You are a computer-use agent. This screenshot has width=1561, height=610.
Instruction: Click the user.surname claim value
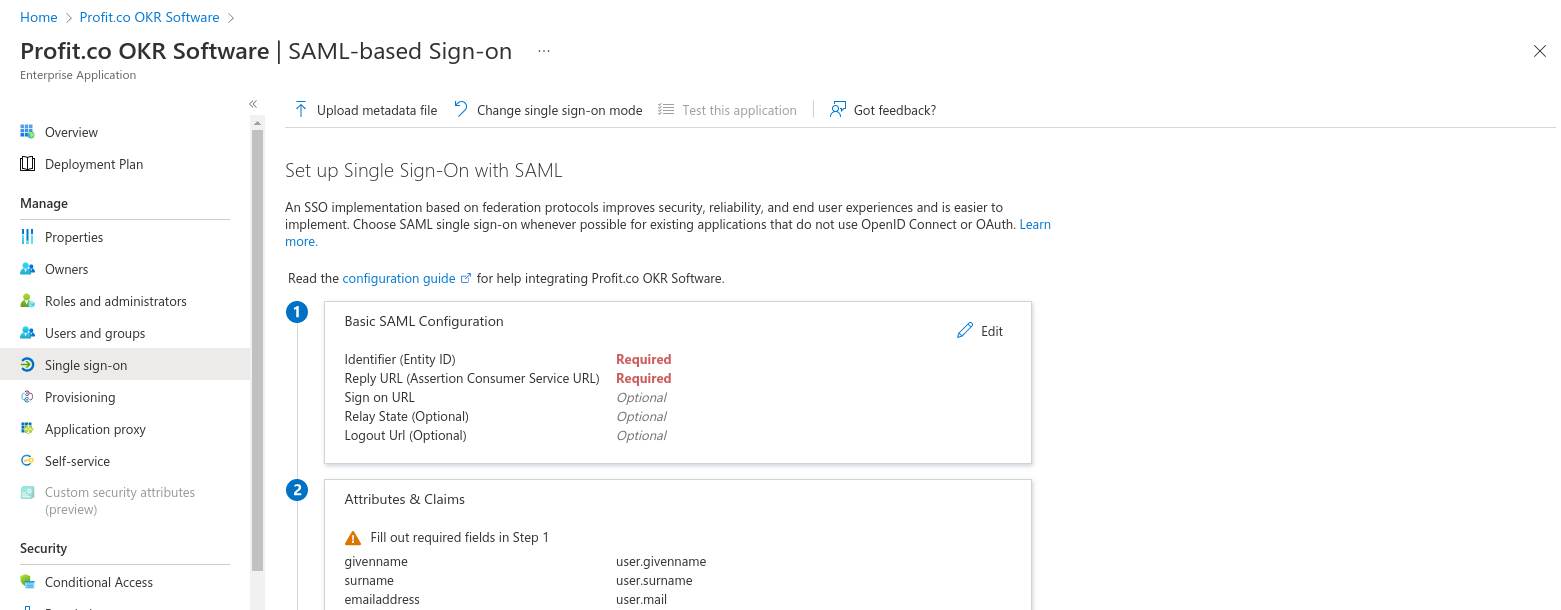pos(654,580)
